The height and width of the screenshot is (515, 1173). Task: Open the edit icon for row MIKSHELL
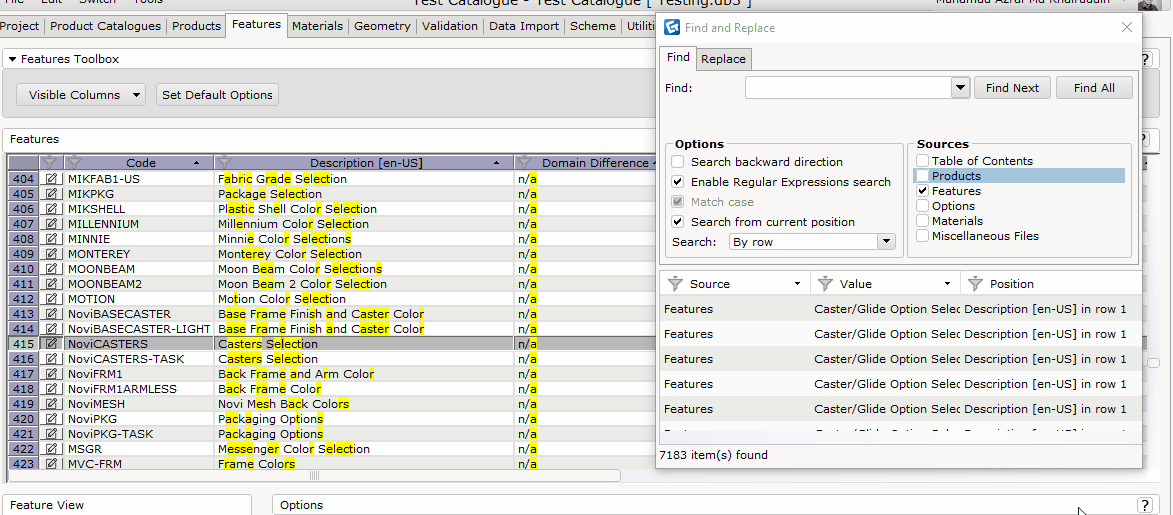(x=52, y=209)
